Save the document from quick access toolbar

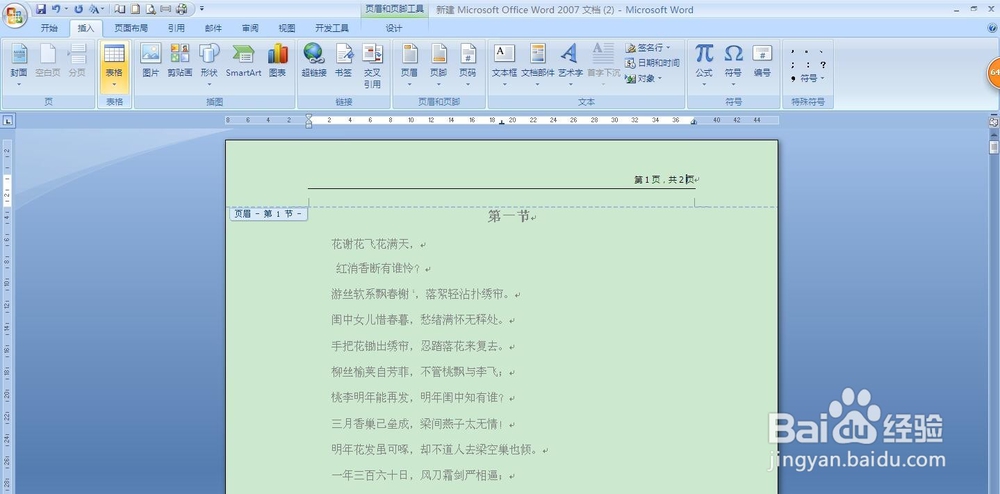coord(41,9)
